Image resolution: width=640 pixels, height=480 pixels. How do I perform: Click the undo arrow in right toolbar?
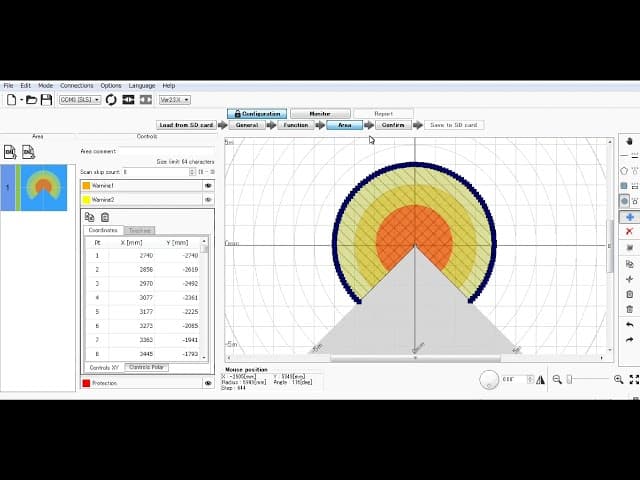pos(629,325)
